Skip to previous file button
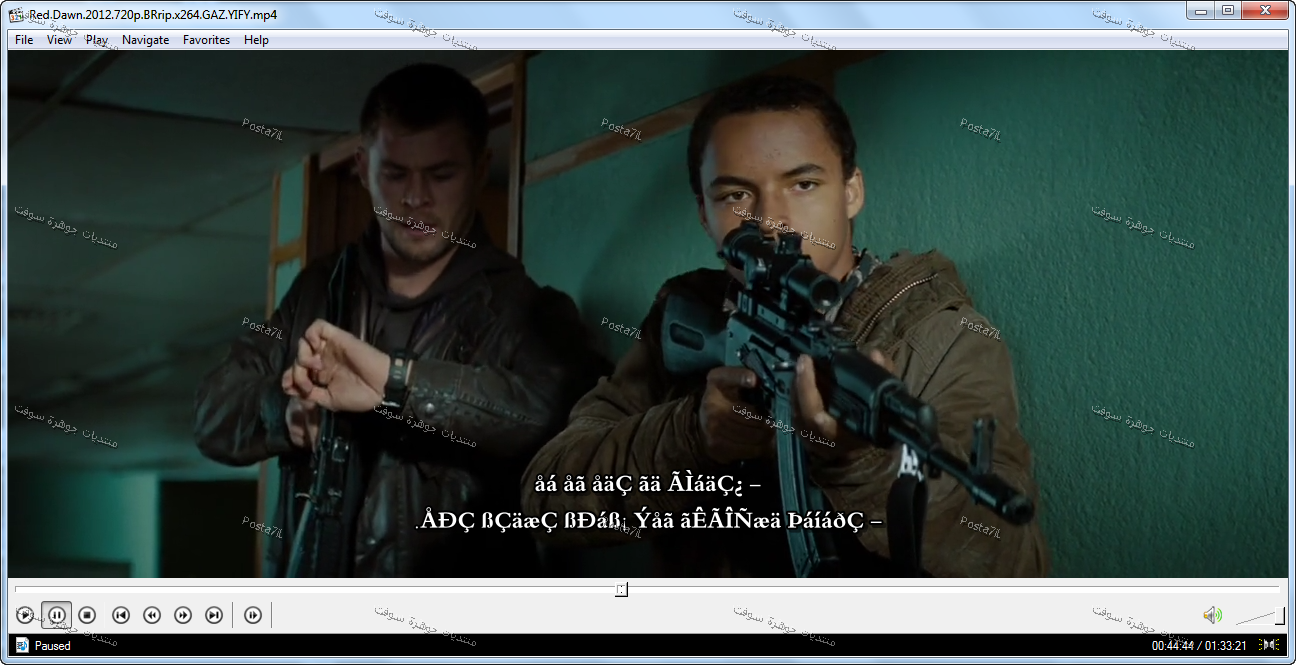The height and width of the screenshot is (665, 1296). 121,615
